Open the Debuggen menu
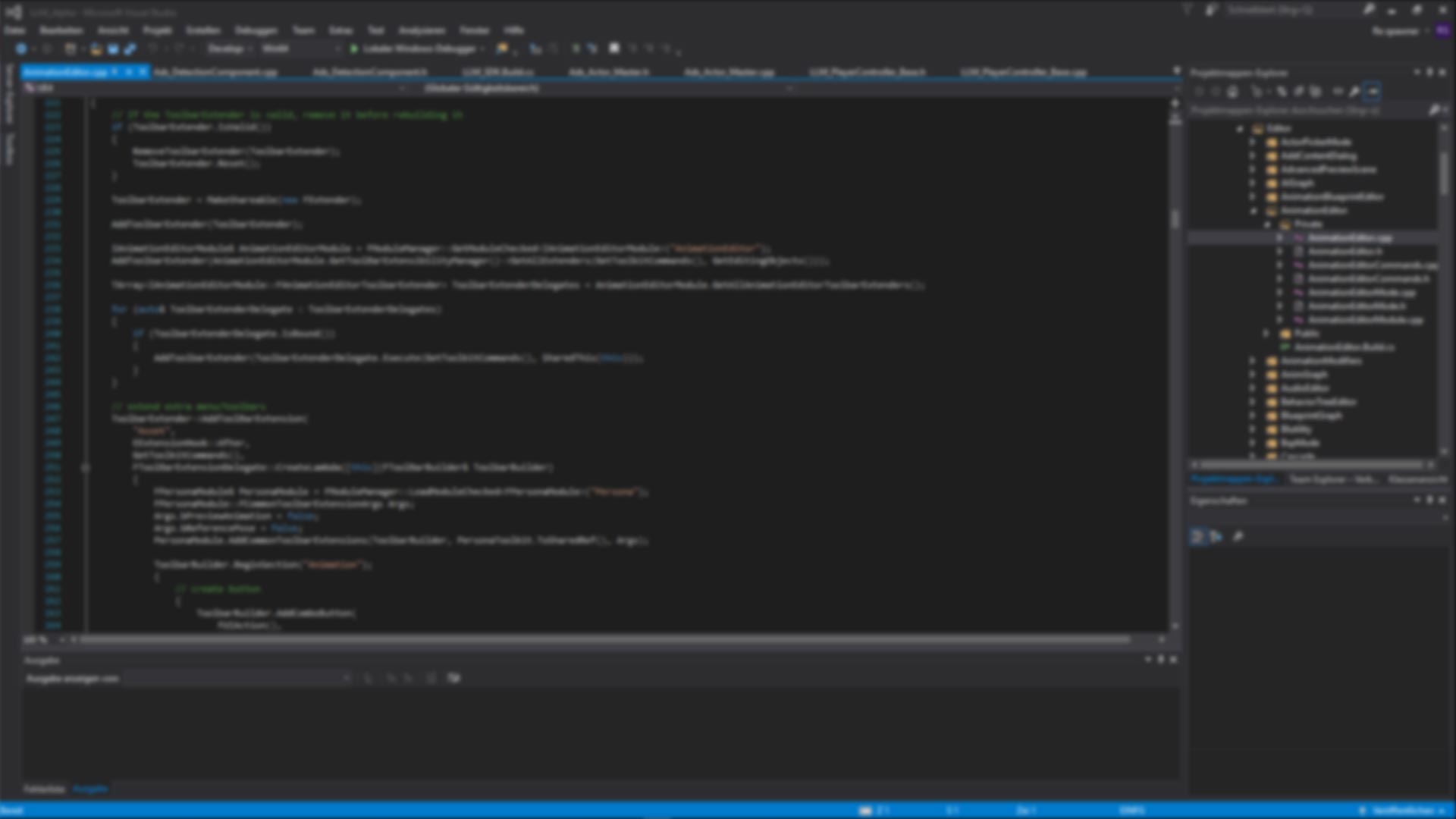This screenshot has height=819, width=1456. [256, 30]
